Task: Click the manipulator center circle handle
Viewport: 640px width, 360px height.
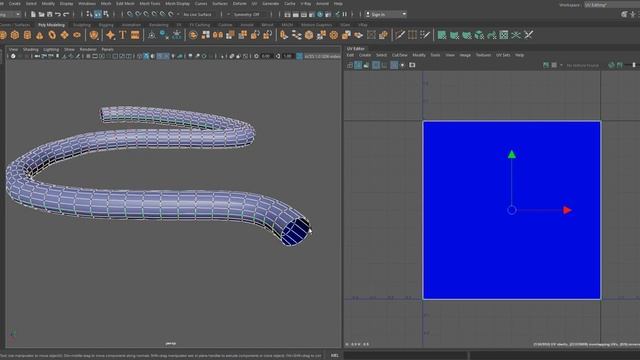Action: (x=512, y=210)
